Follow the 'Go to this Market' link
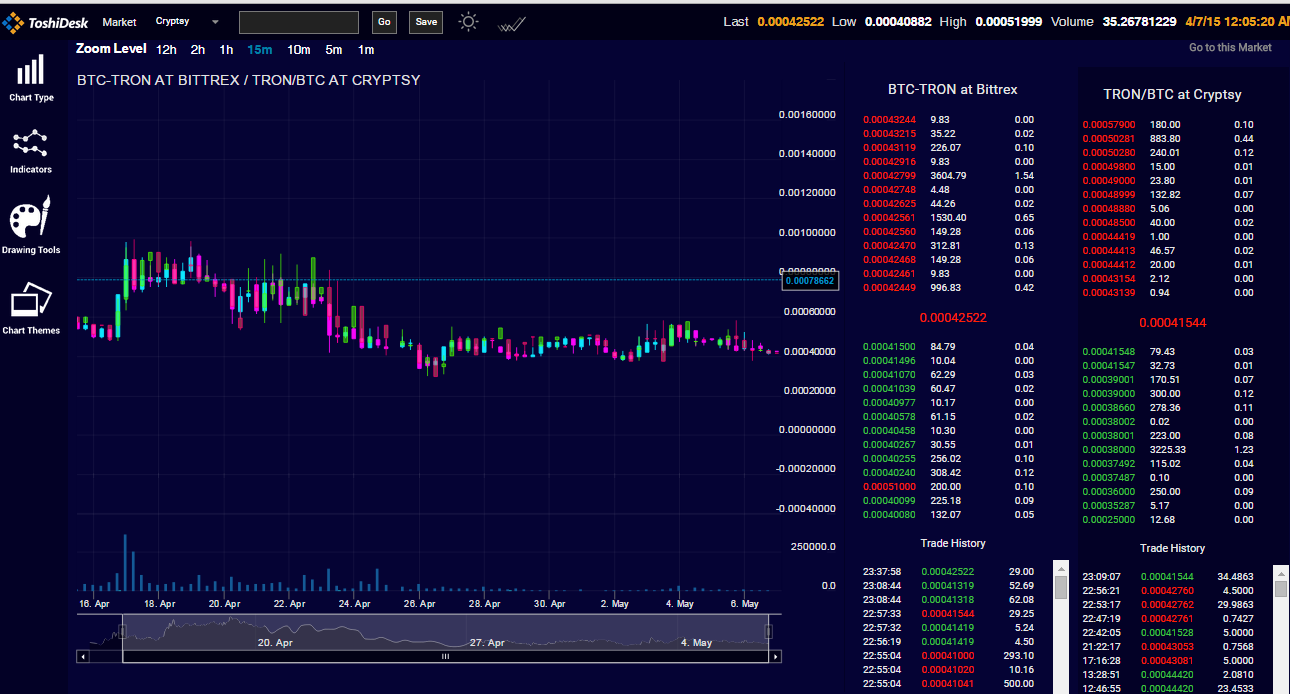The image size is (1290, 694). tap(1230, 47)
